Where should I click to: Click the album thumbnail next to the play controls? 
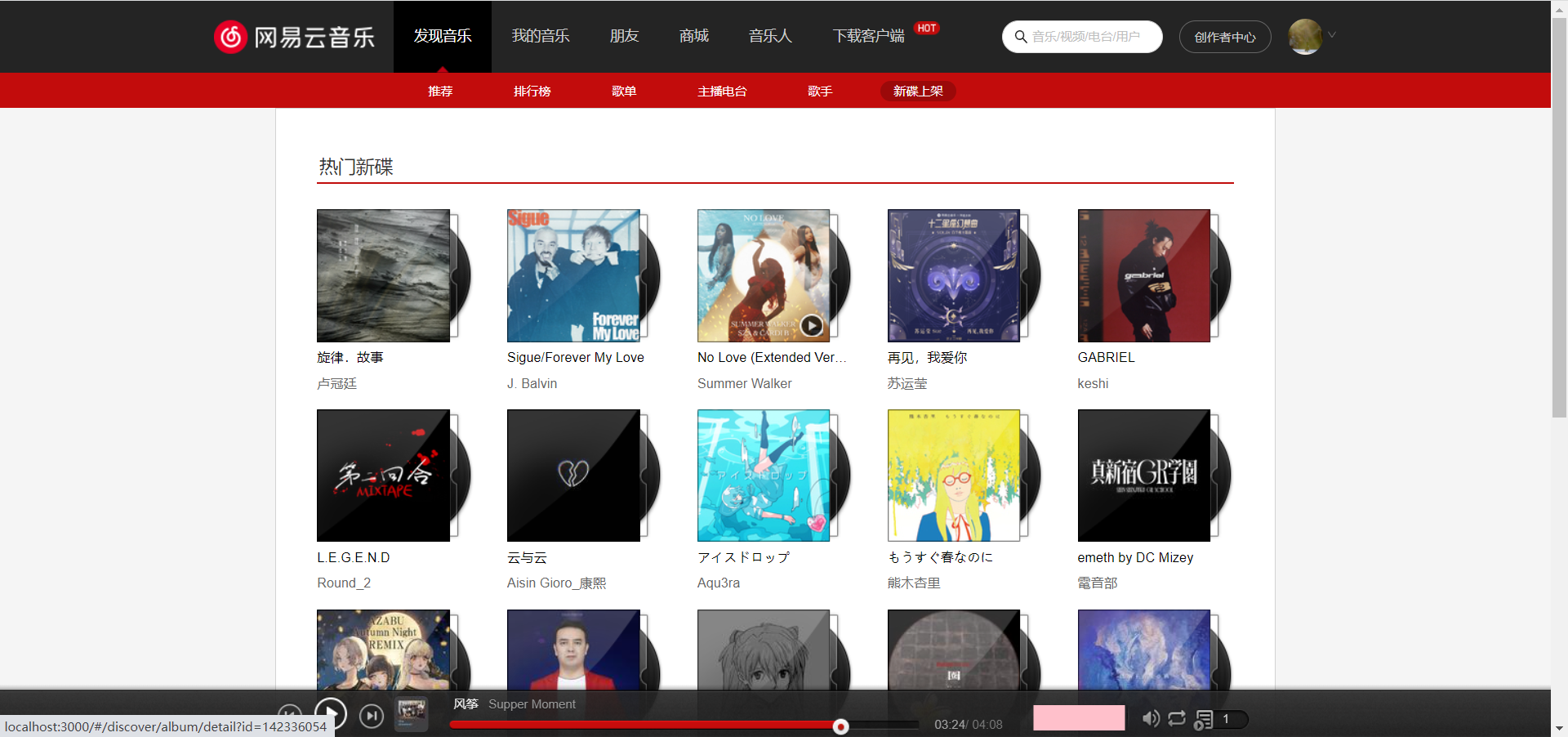pos(410,713)
